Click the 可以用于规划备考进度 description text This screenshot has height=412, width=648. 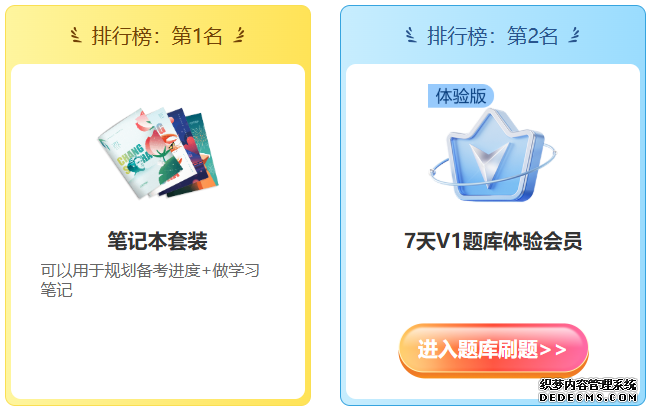120,271
